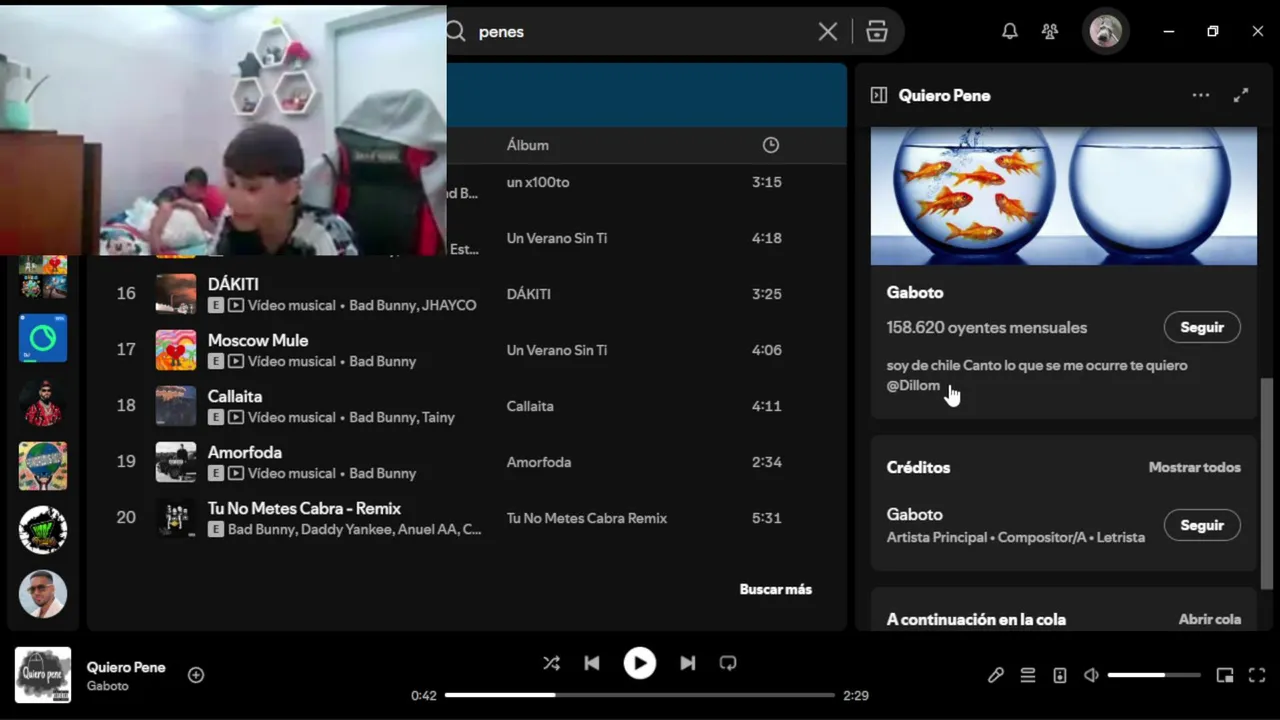
Task: Follow Gaboto in the artist card
Action: [1202, 327]
